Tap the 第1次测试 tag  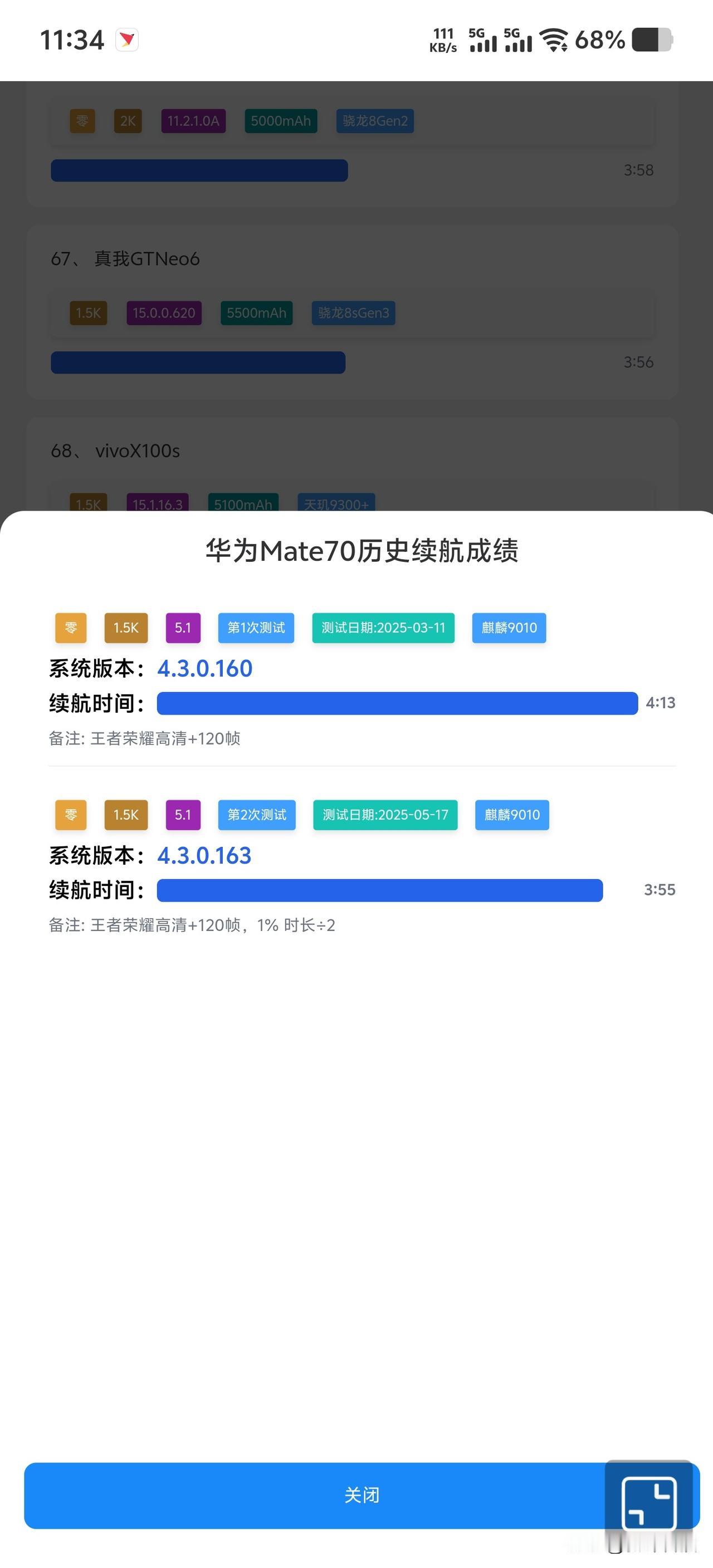point(256,628)
